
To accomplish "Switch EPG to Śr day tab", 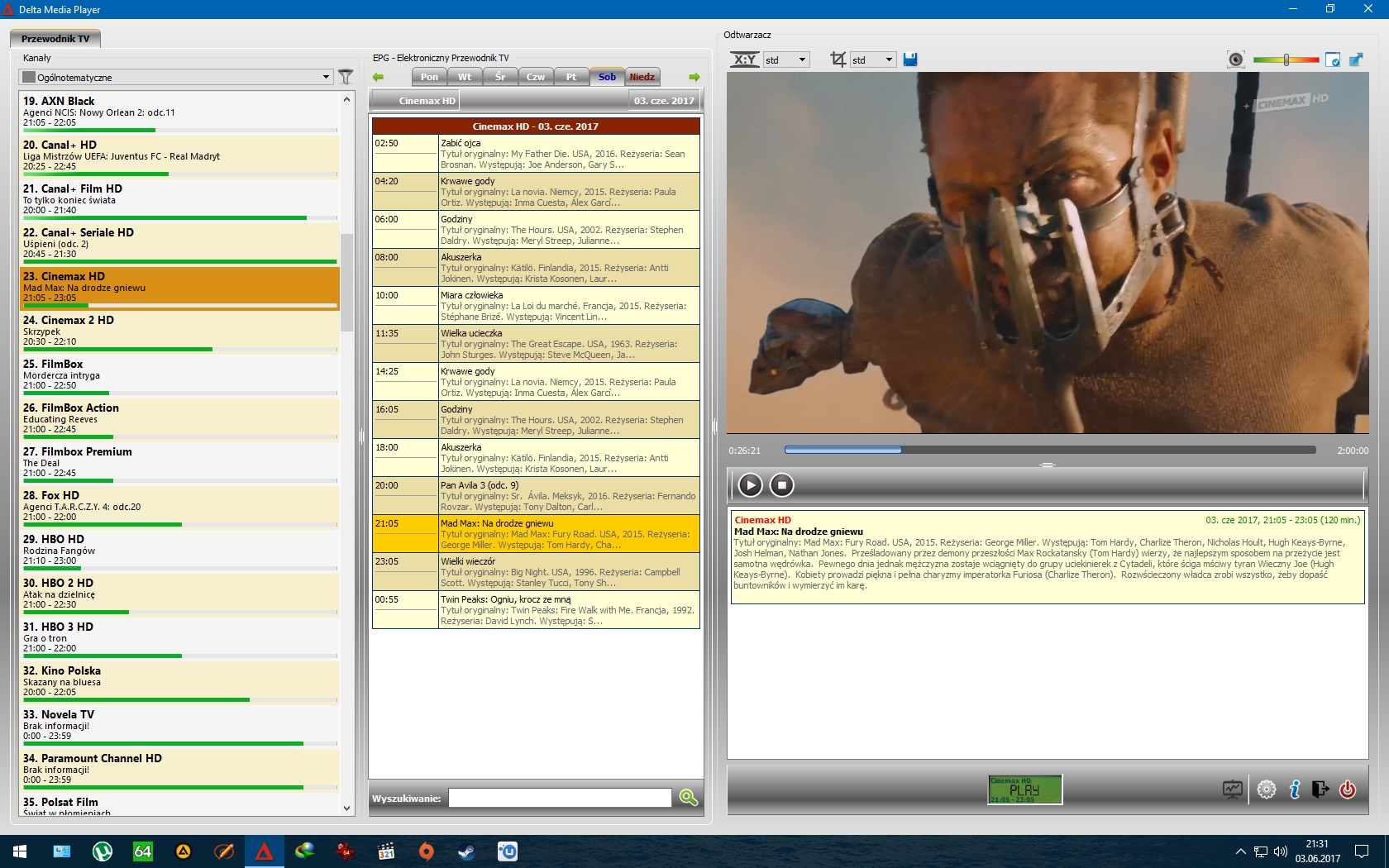I will click(x=500, y=77).
